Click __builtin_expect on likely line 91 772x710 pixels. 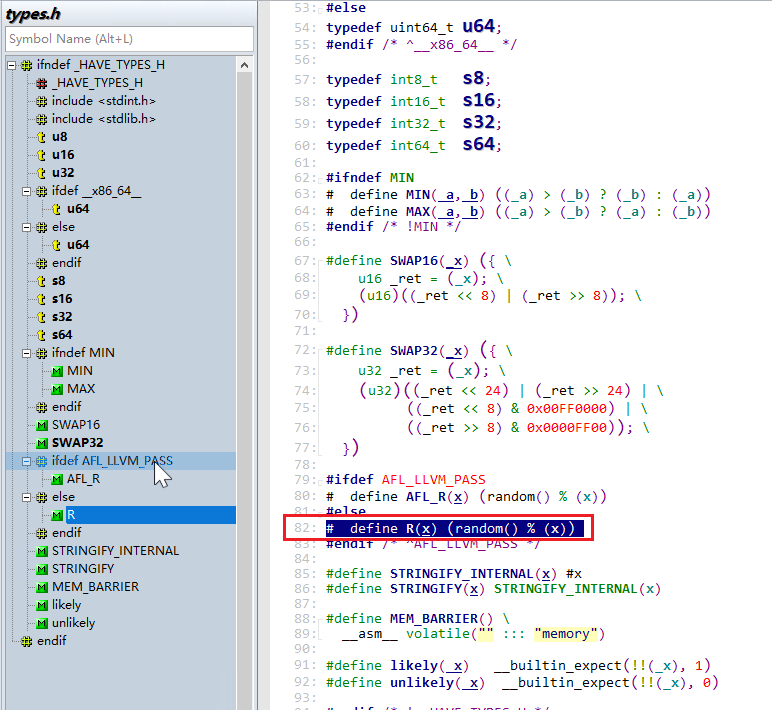(x=558, y=666)
